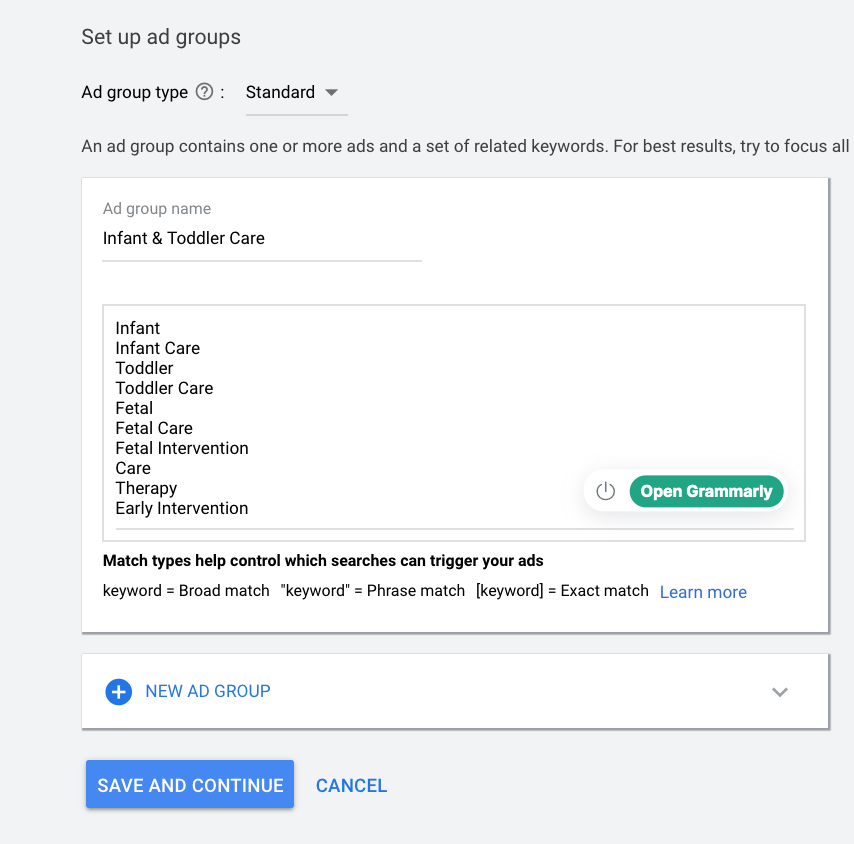Click SAVE AND CONTINUE

click(189, 784)
